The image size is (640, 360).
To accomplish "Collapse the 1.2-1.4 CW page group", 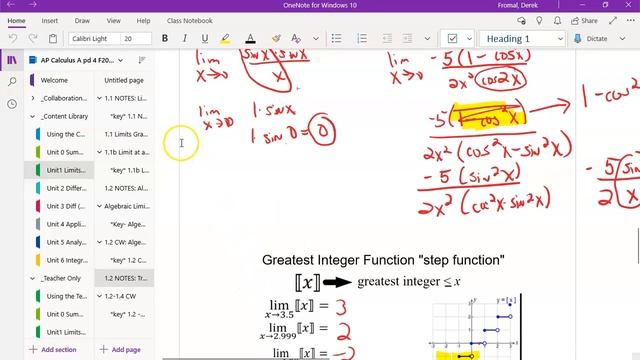I will point(99,296).
